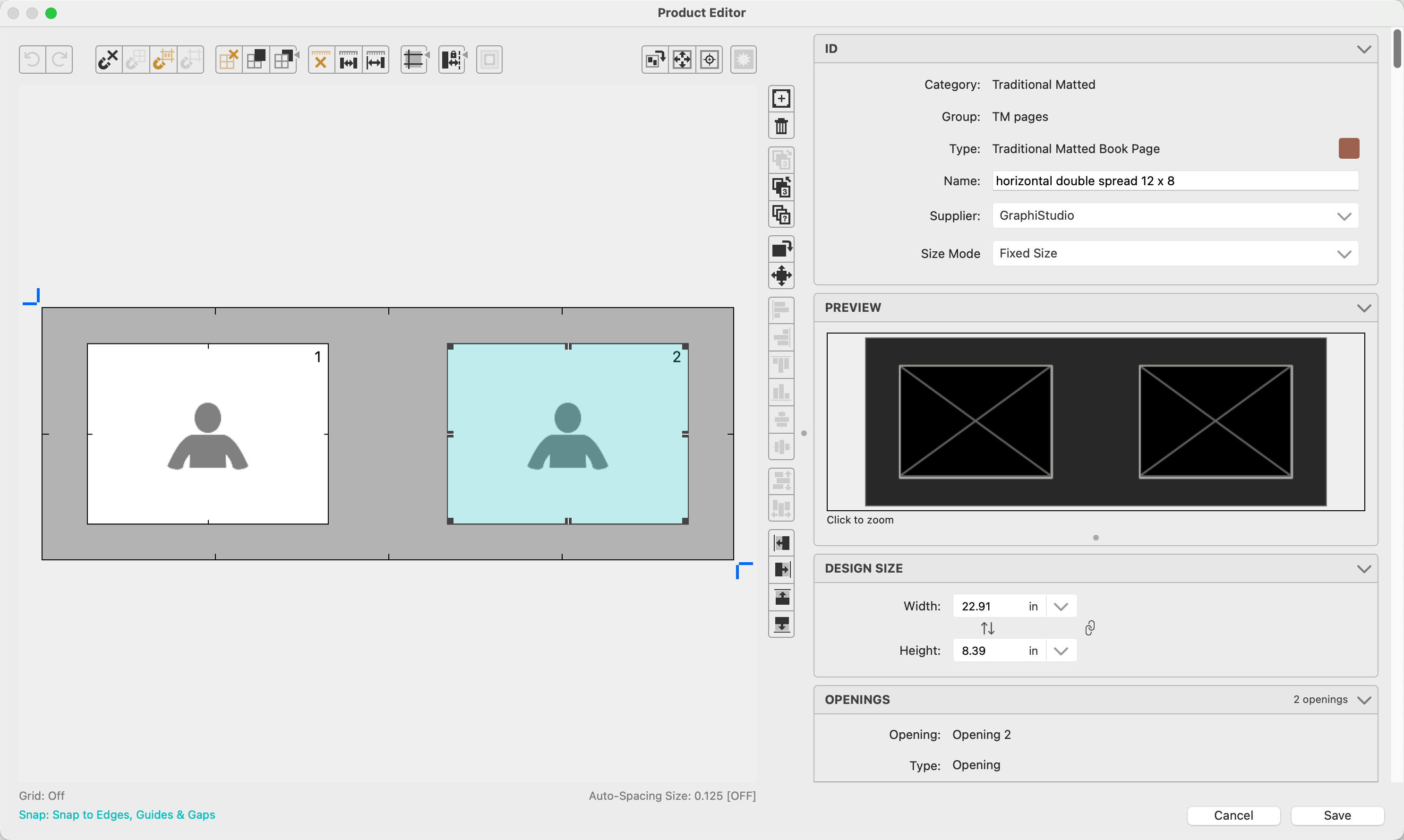Image resolution: width=1404 pixels, height=840 pixels.
Task: Click the move four-arrow icon in side toolbar
Action: click(x=781, y=275)
